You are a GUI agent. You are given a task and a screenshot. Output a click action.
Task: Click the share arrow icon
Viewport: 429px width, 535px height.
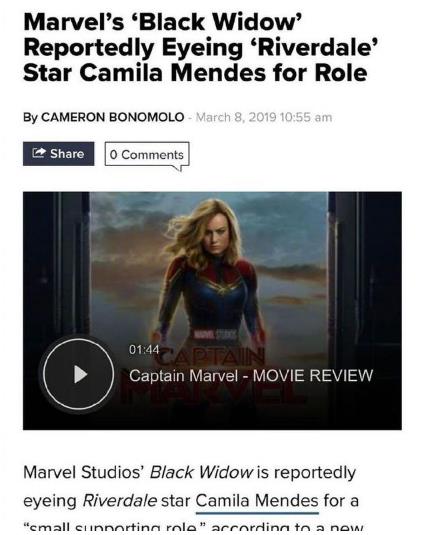(x=39, y=153)
